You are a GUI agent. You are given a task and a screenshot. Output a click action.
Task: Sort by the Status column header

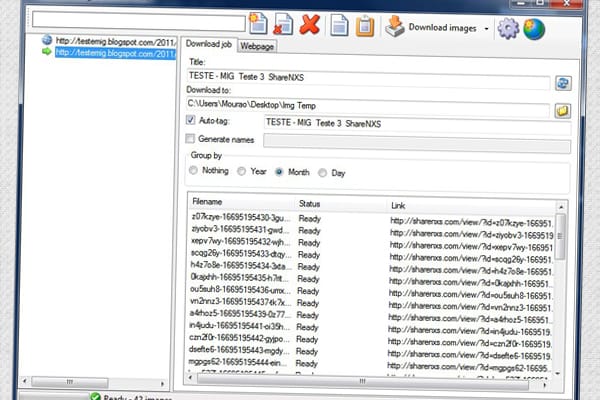point(341,204)
